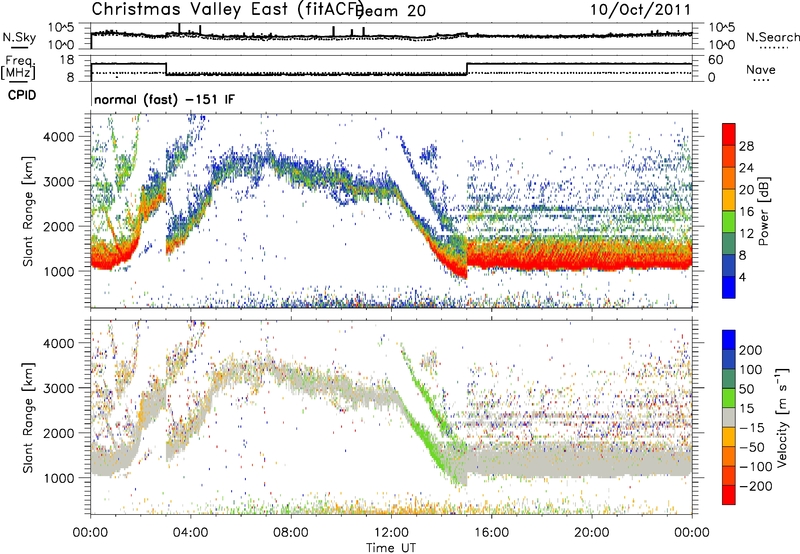Viewport: 800px width, 554px height.
Task: Click the 'N.Search' legend label
Action: click(772, 37)
